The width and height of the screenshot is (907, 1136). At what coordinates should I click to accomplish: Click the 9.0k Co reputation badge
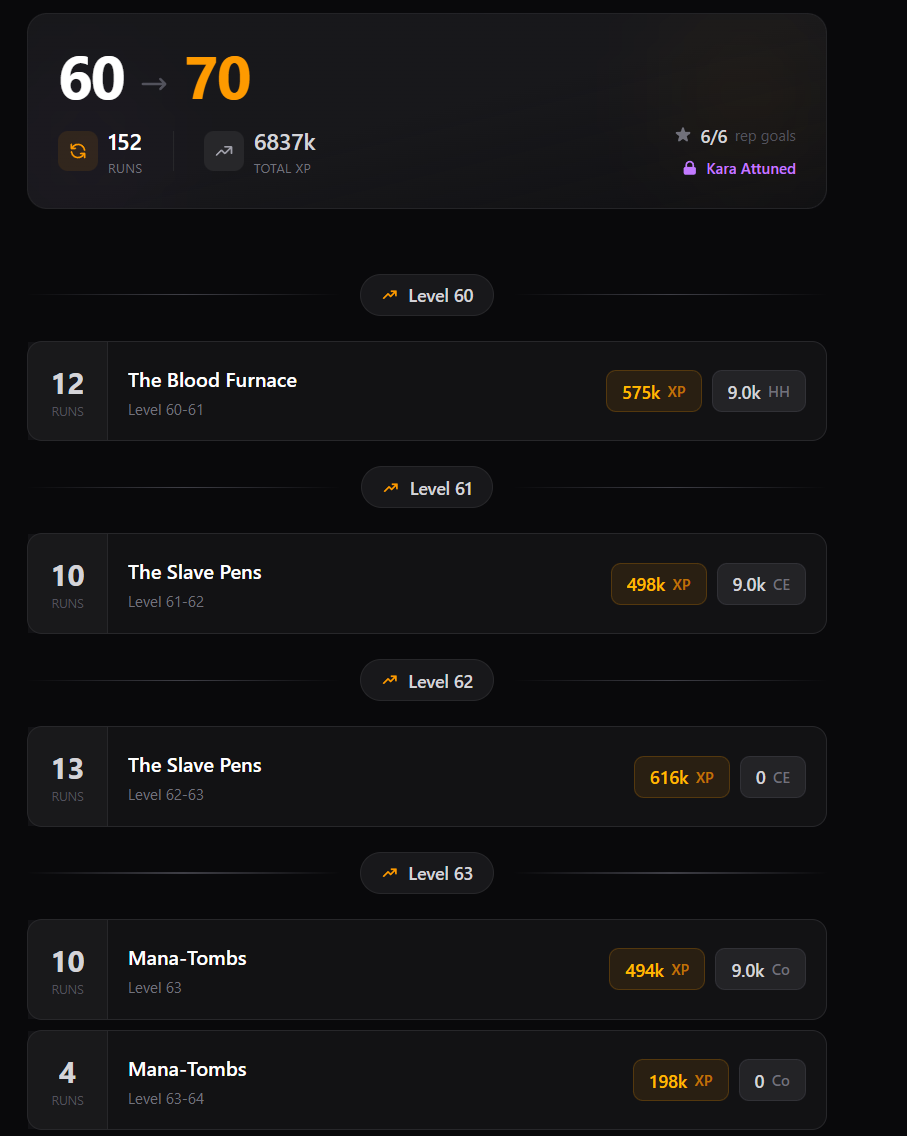click(x=759, y=969)
